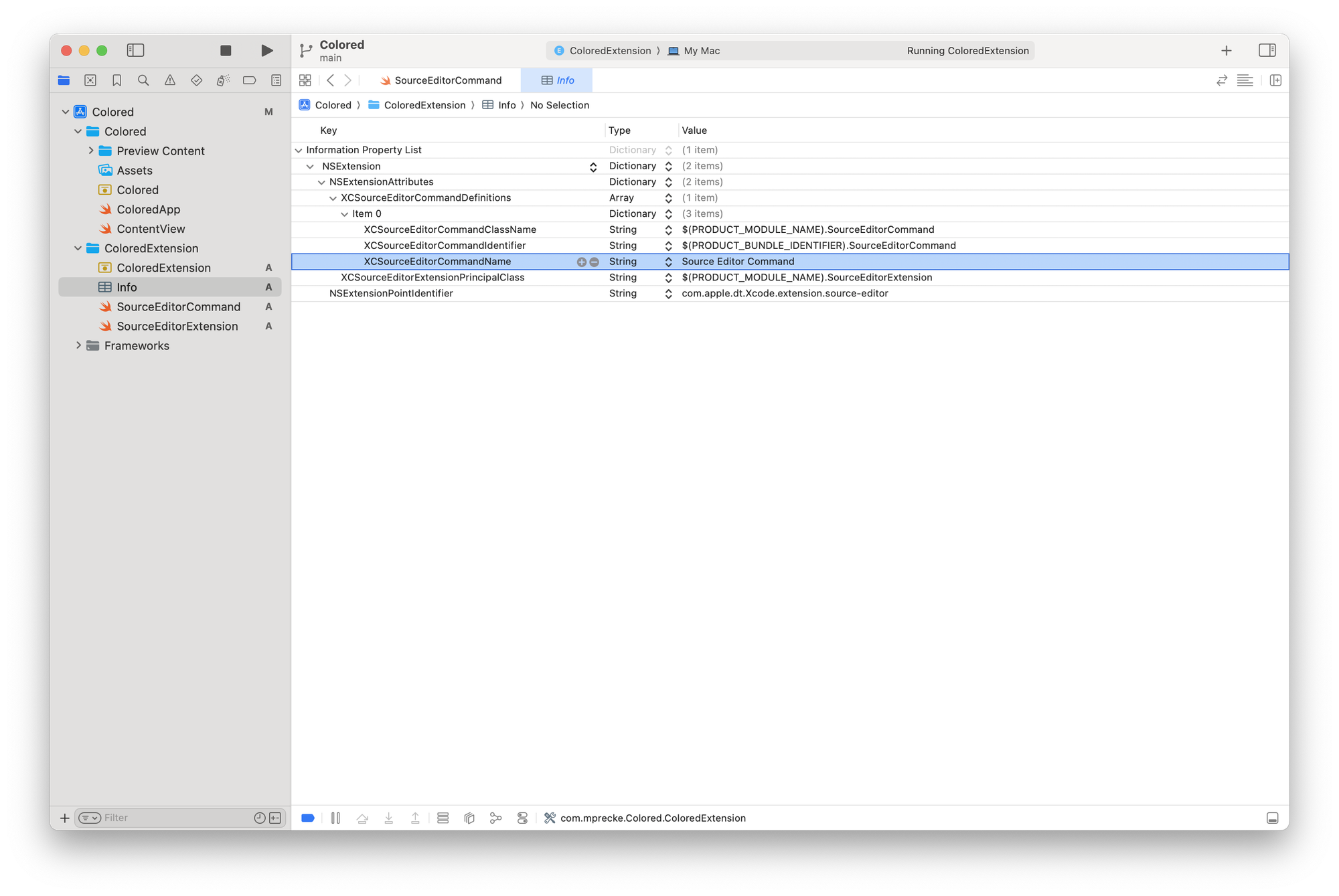Add a new editor pane on right
Image resolution: width=1339 pixels, height=896 pixels.
pos(1275,80)
